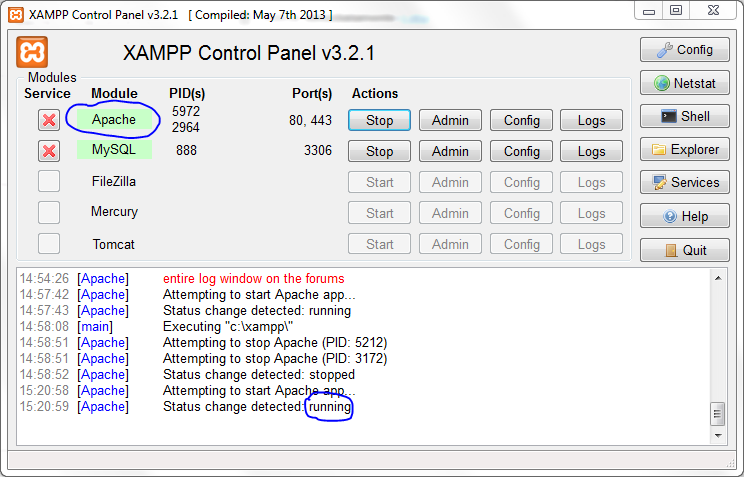Click the 15:20:59 log timestamp
This screenshot has width=744, height=477.
pos(44,406)
